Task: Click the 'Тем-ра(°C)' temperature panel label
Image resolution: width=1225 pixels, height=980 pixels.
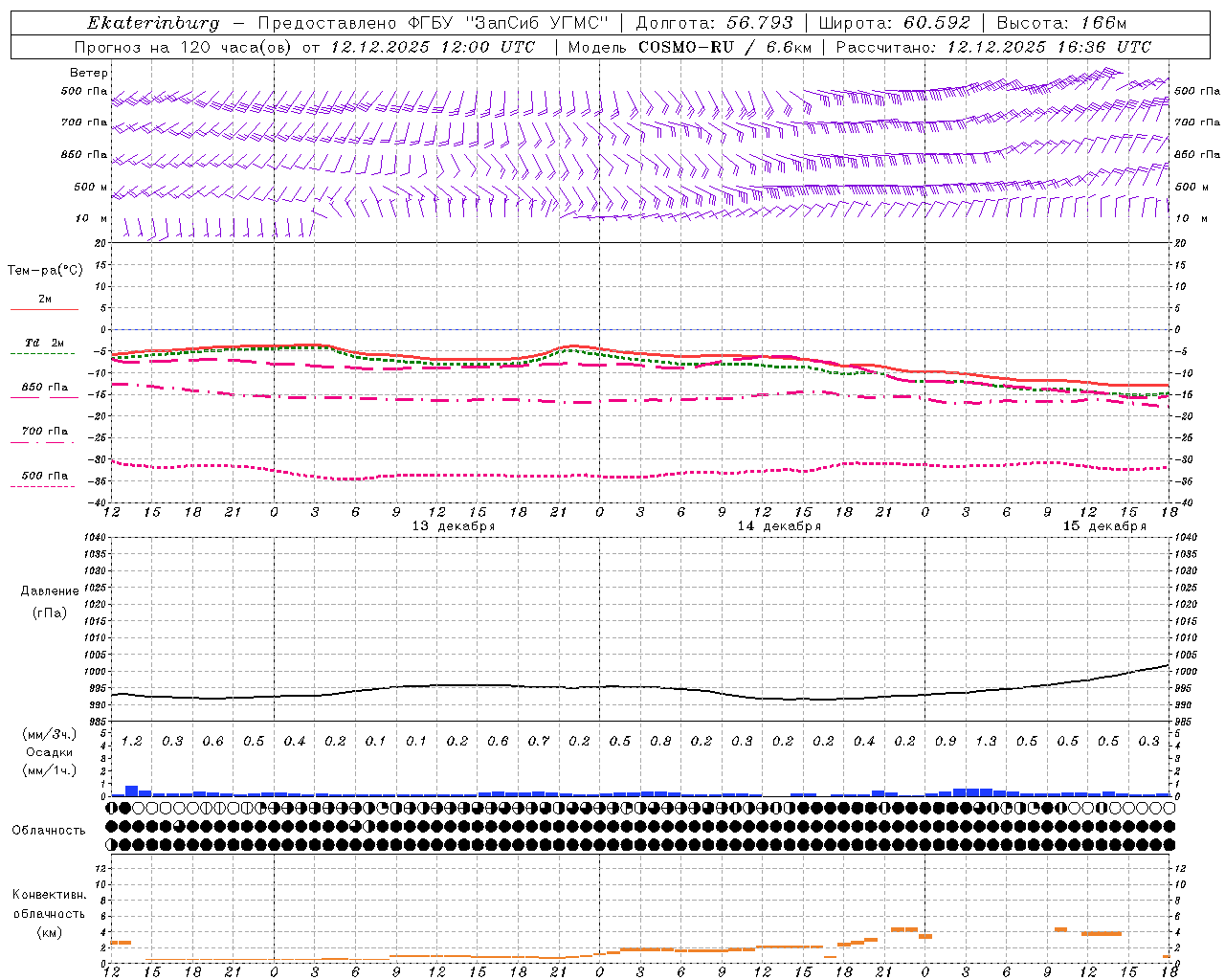Action: click(x=45, y=271)
